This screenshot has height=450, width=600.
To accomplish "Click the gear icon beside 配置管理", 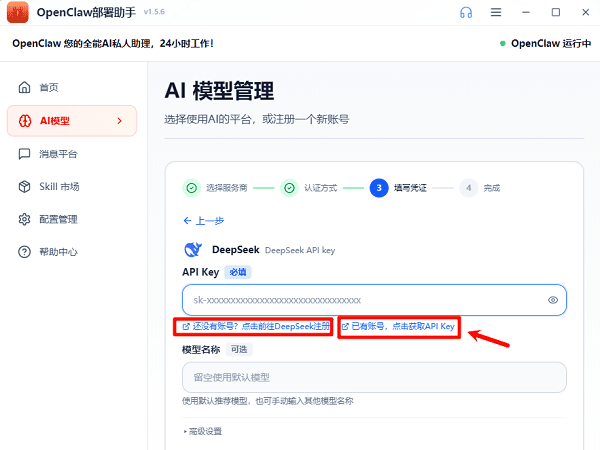I will (24, 219).
